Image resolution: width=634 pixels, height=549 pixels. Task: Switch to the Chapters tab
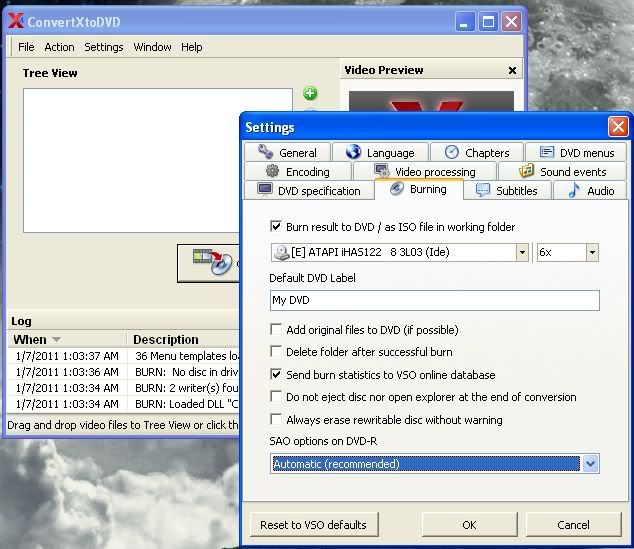(477, 152)
